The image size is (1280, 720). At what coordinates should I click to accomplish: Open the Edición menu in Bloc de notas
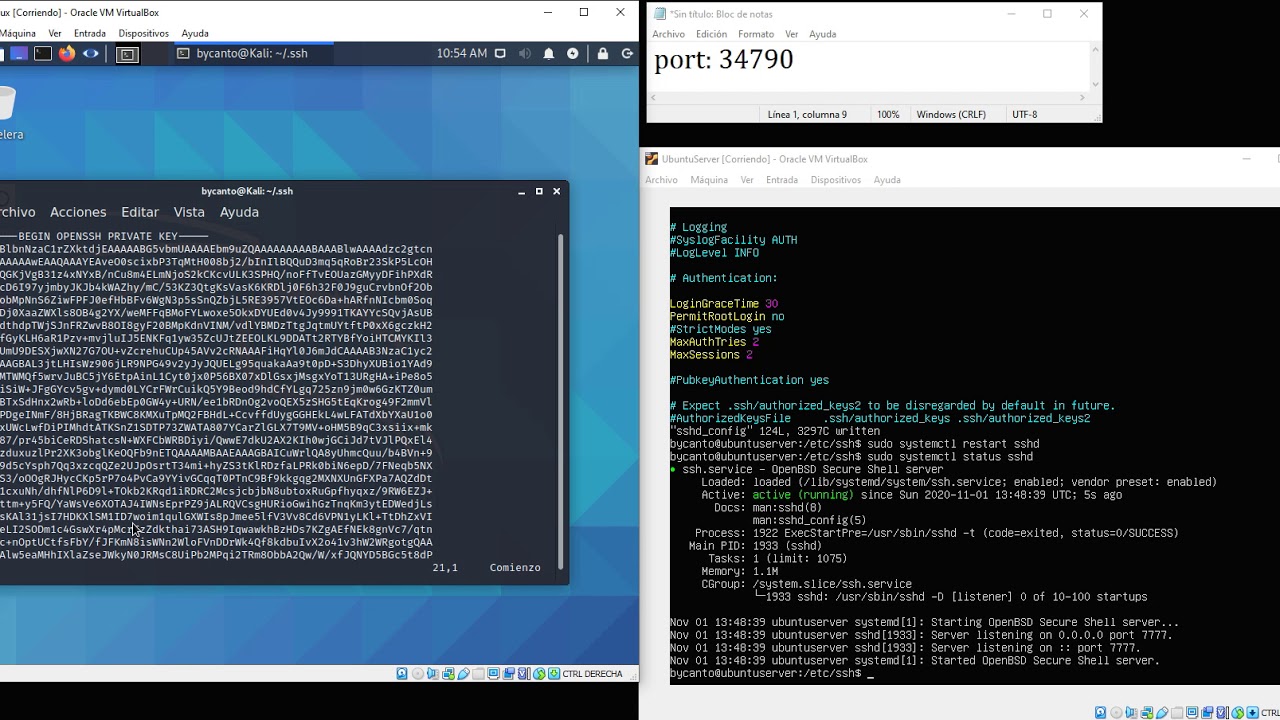pos(711,34)
